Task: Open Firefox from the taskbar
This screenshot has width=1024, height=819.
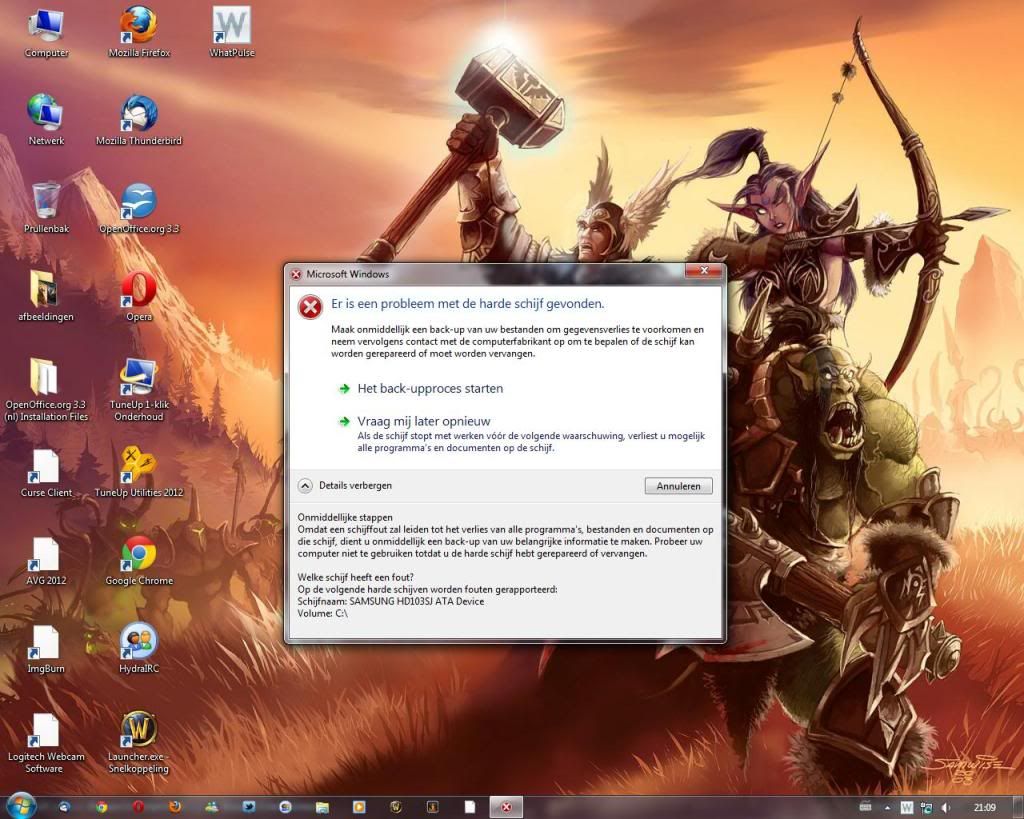Action: [x=174, y=807]
